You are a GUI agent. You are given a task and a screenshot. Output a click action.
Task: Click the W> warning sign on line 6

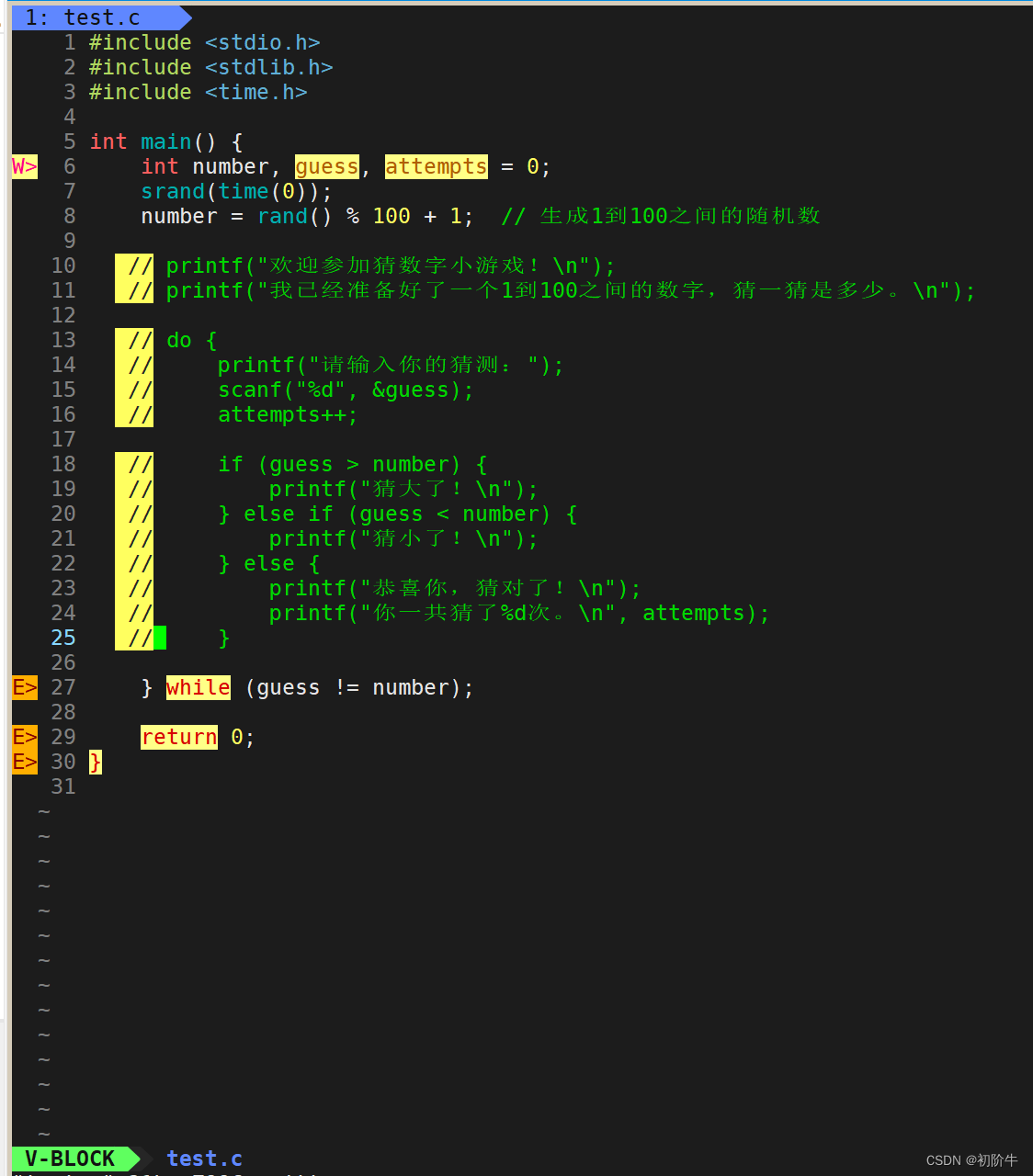25,166
